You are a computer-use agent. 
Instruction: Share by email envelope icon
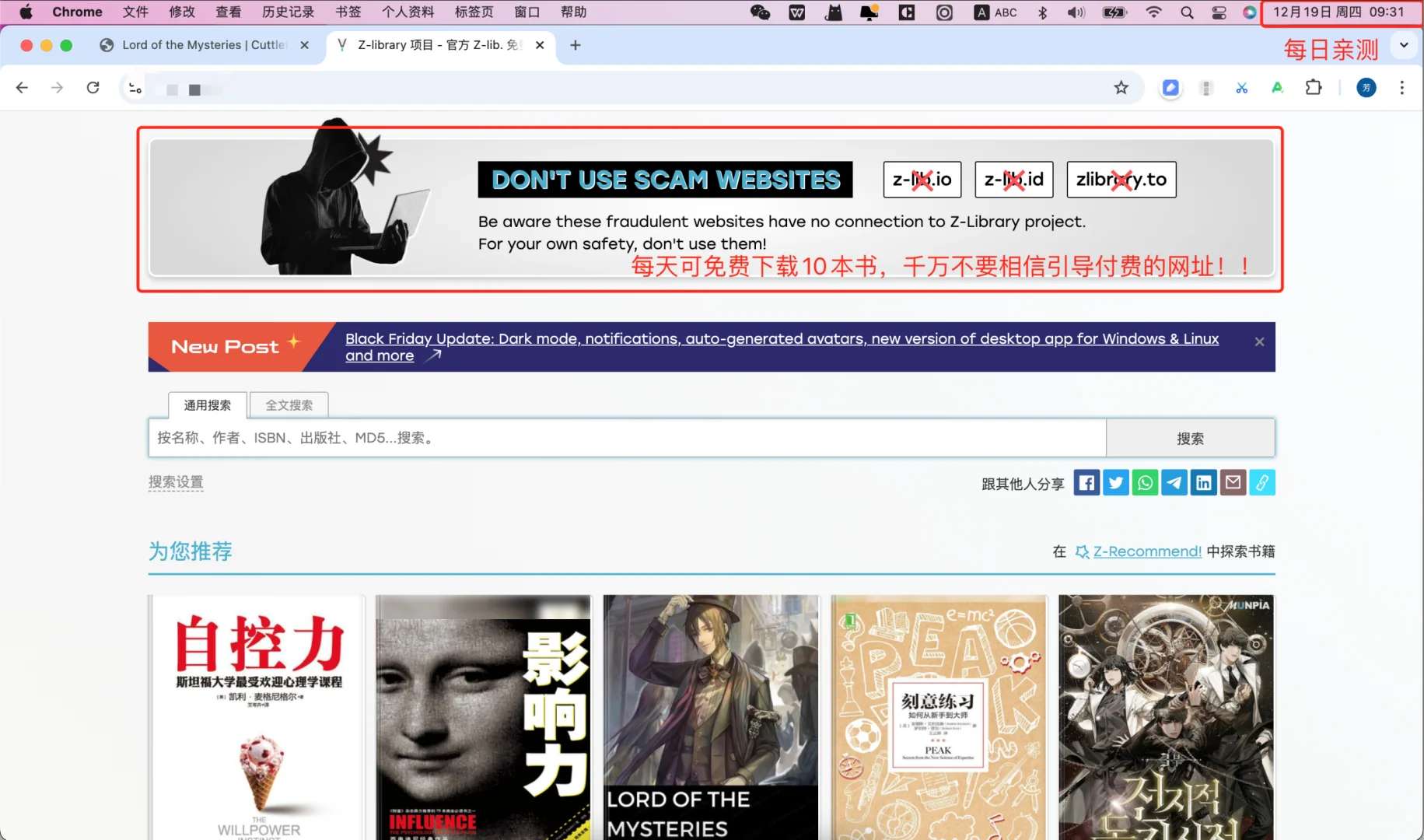click(1233, 483)
